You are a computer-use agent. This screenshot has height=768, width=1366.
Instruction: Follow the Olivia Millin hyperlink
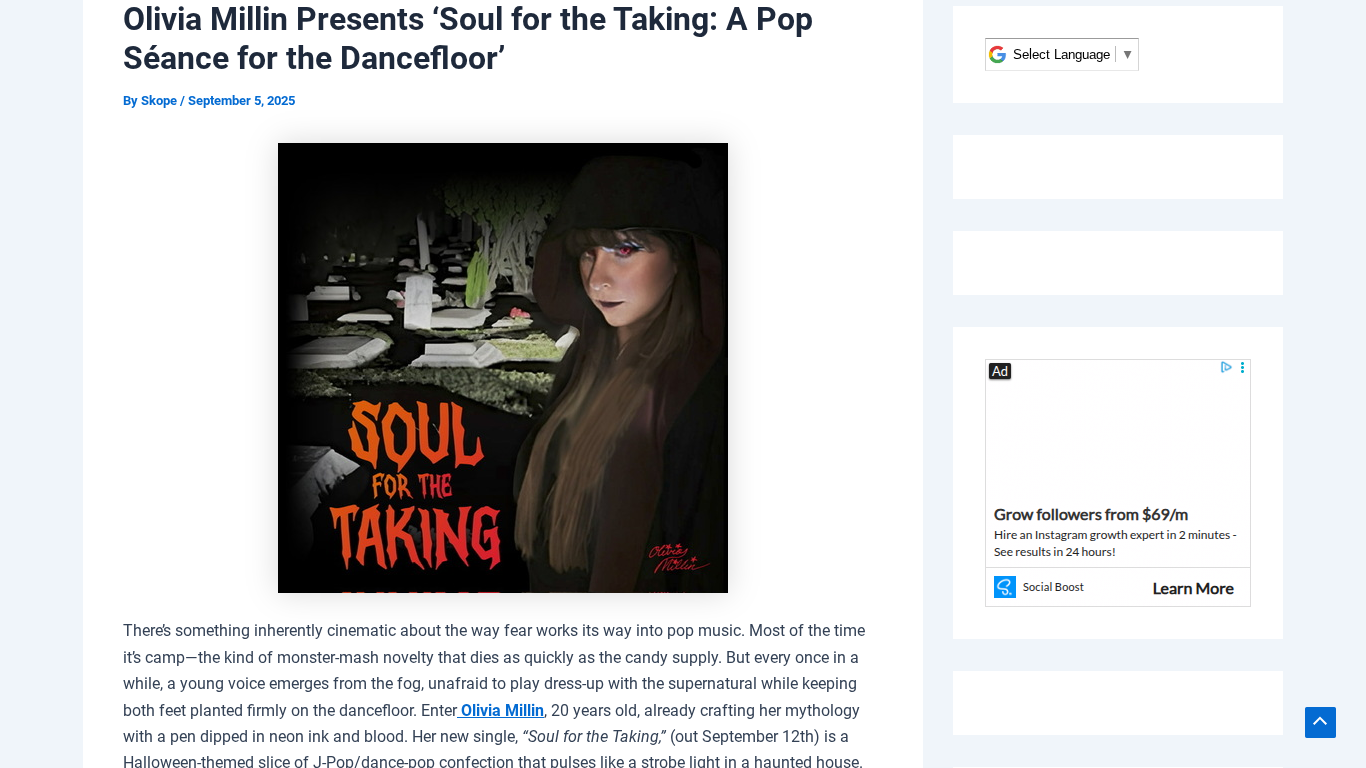502,711
